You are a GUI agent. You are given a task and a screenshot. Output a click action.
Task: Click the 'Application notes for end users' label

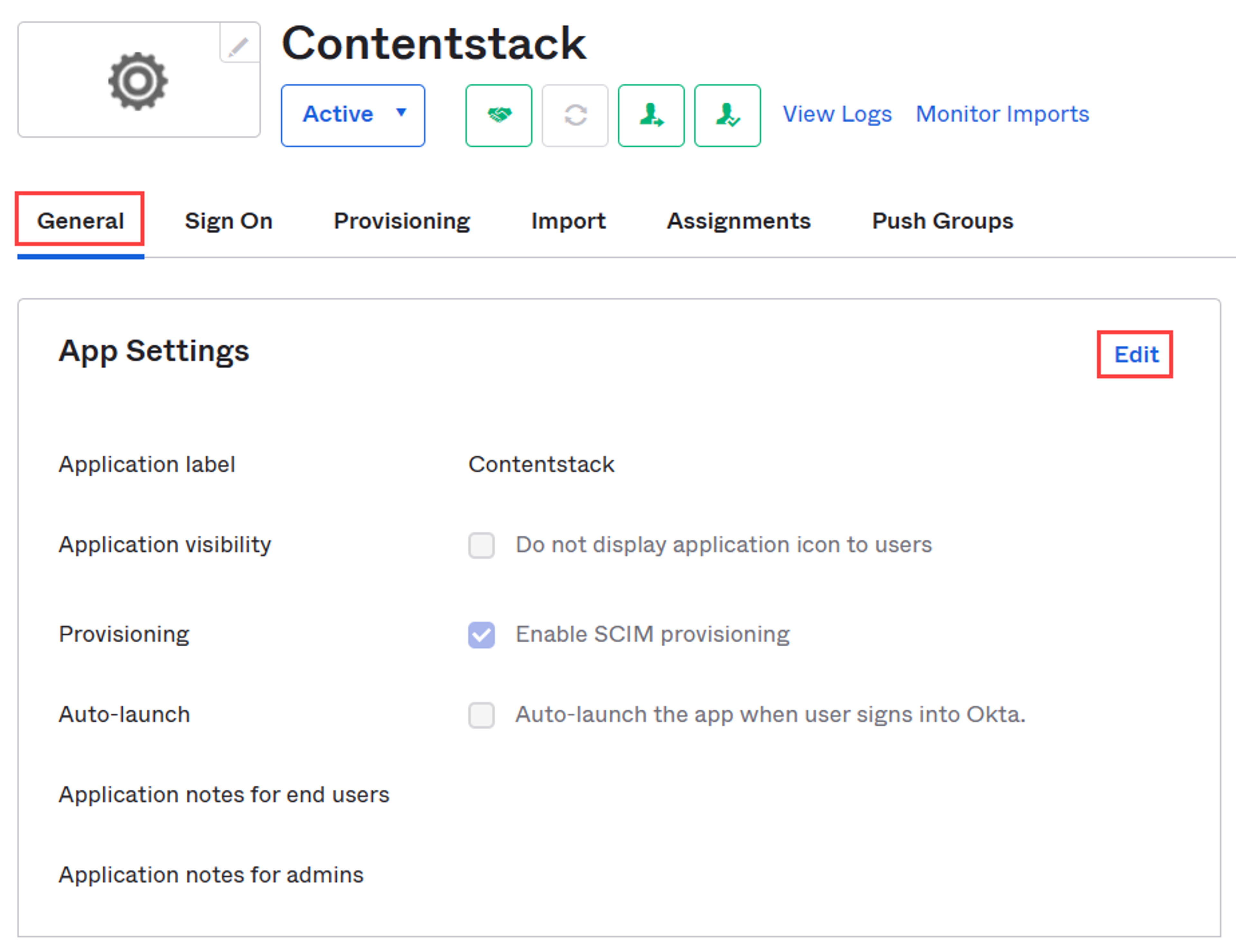(224, 795)
